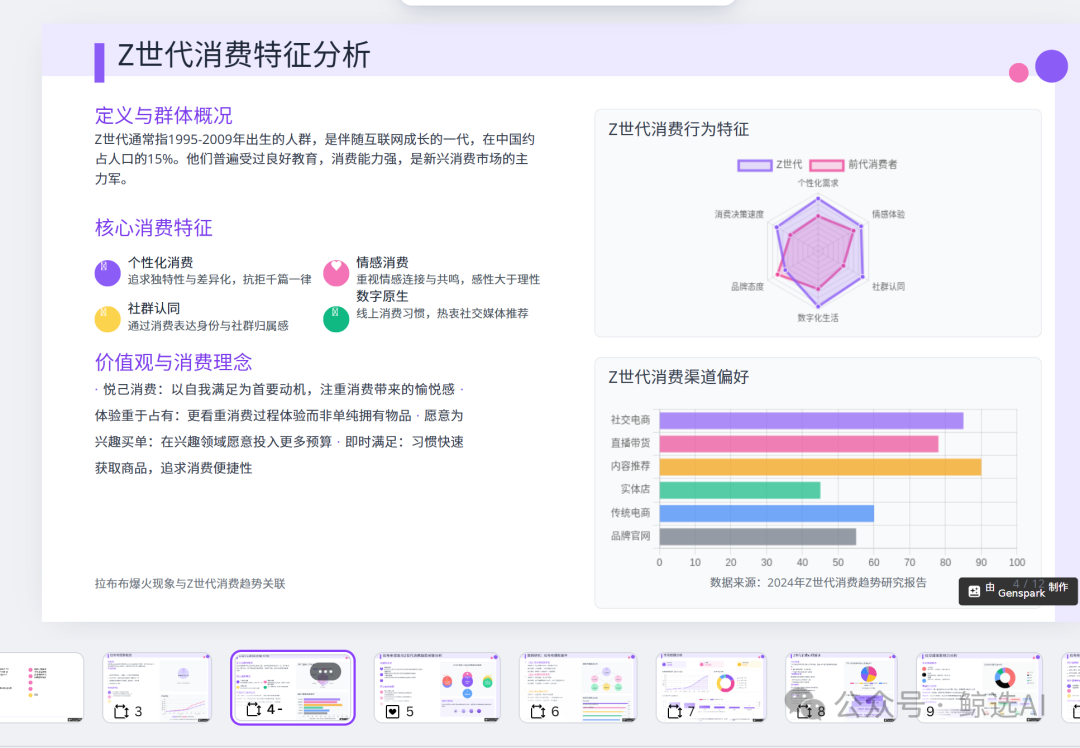Click the orange 内容推荐 bar
1080x748 pixels.
coord(820,467)
